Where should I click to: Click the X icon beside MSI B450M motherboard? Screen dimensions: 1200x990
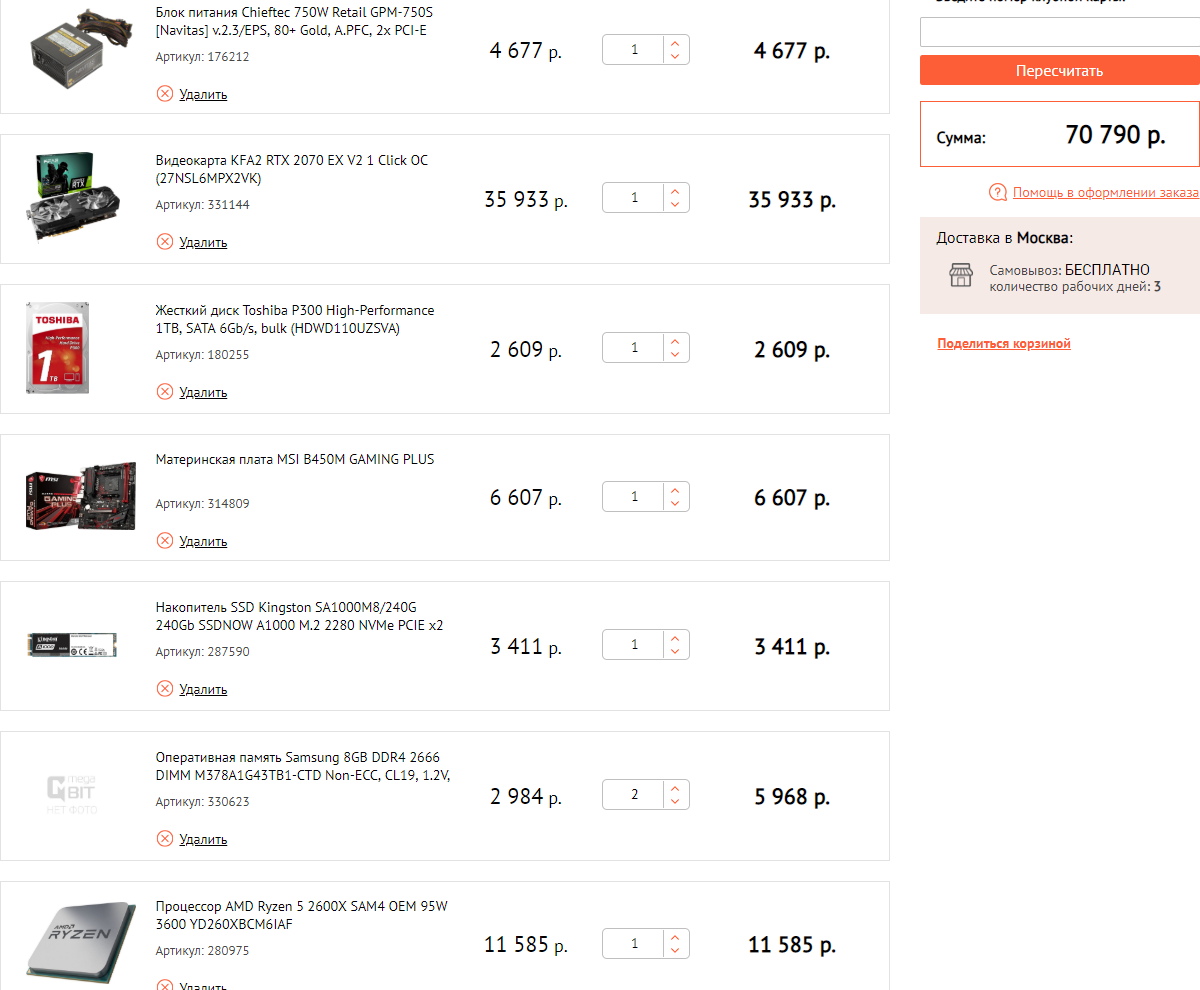(x=165, y=541)
